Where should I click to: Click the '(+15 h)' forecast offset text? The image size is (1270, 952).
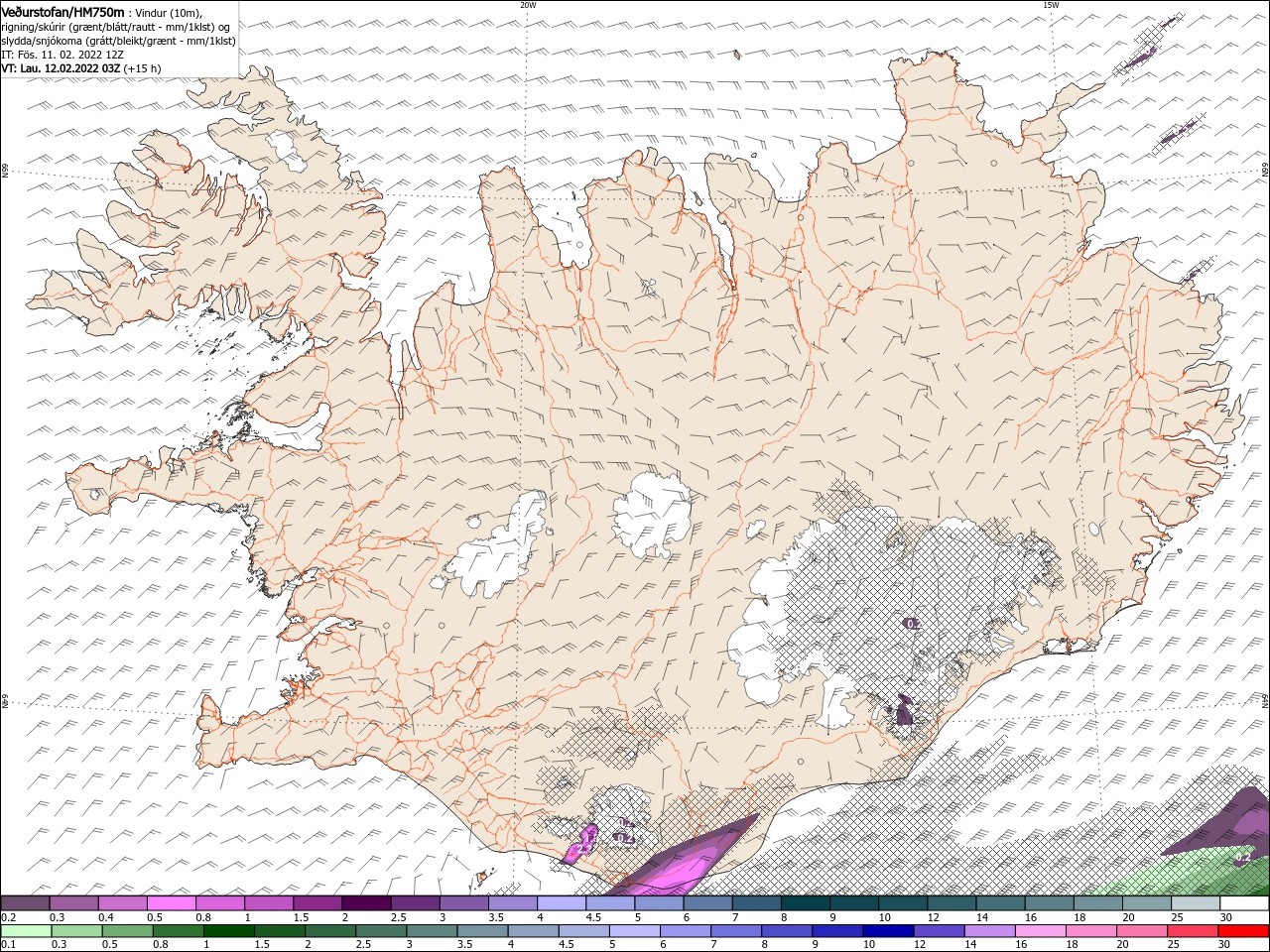143,68
